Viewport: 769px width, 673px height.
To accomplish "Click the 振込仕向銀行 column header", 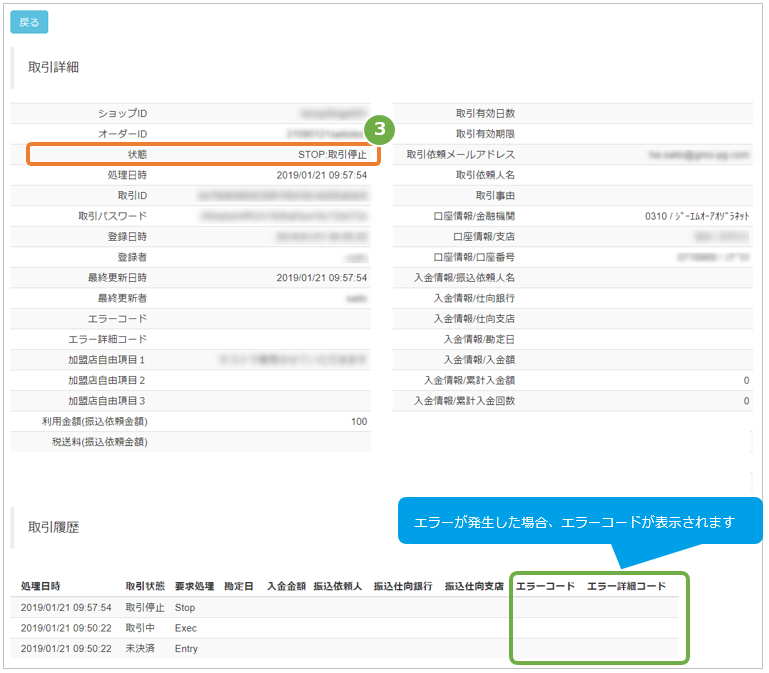I will click(x=403, y=586).
